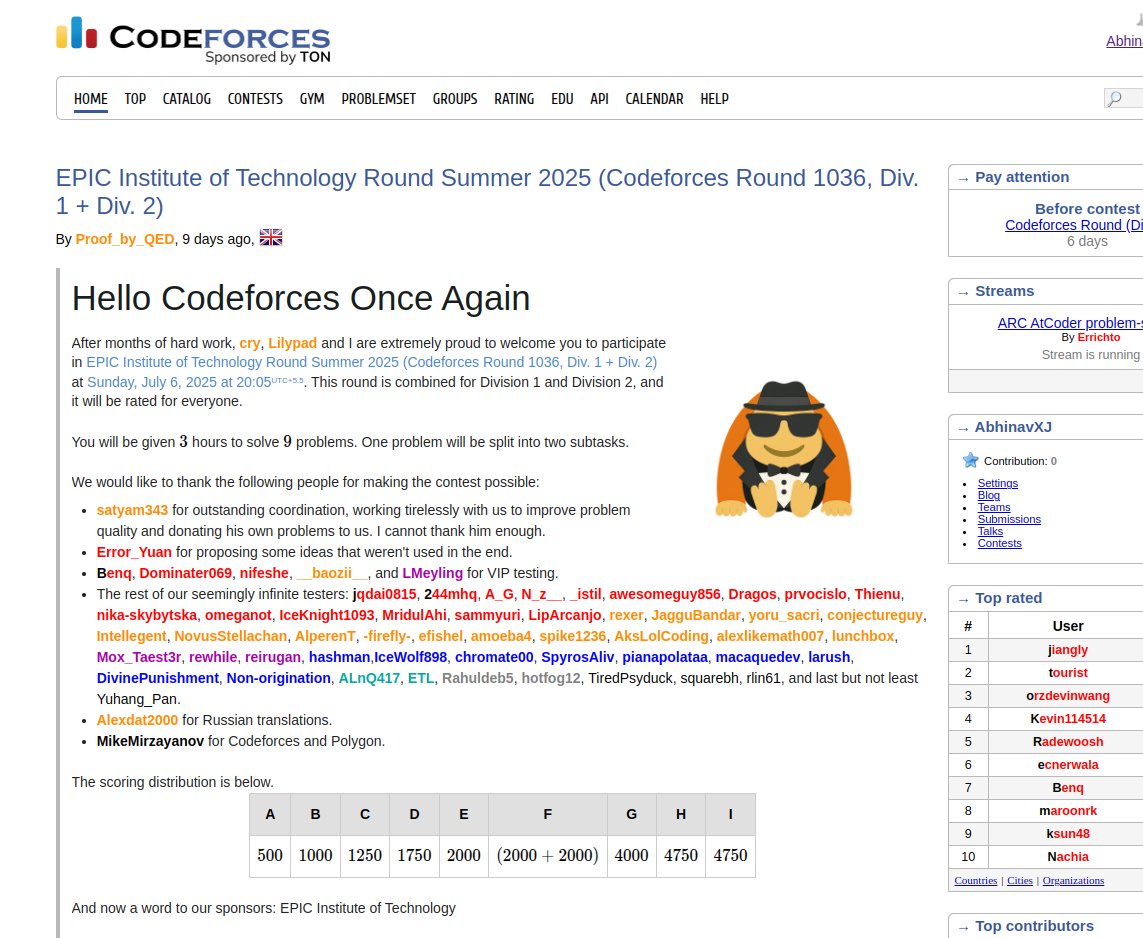Open Alexdat2000's profile

click(x=137, y=721)
